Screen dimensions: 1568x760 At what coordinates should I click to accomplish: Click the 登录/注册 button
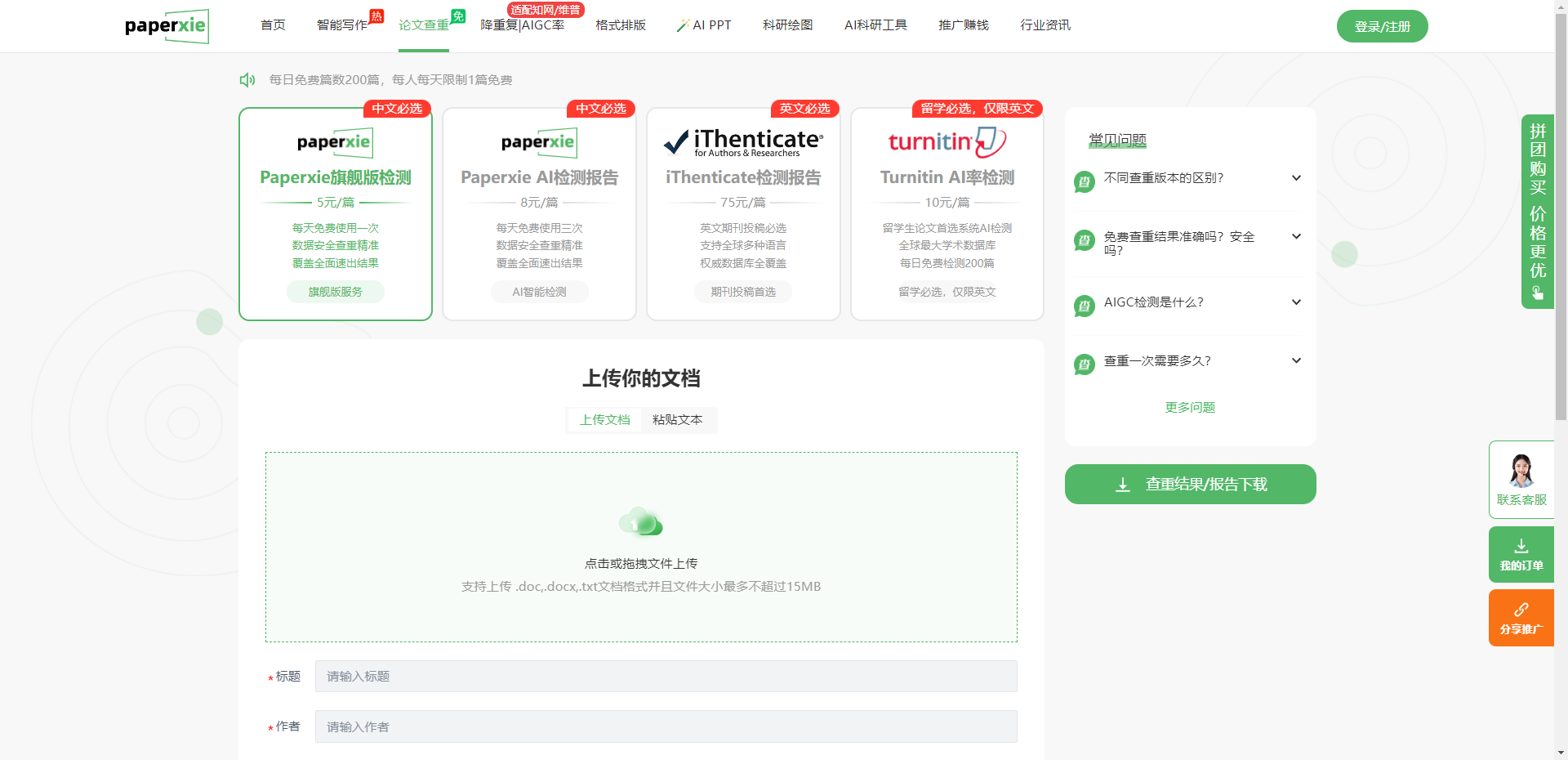[x=1382, y=26]
